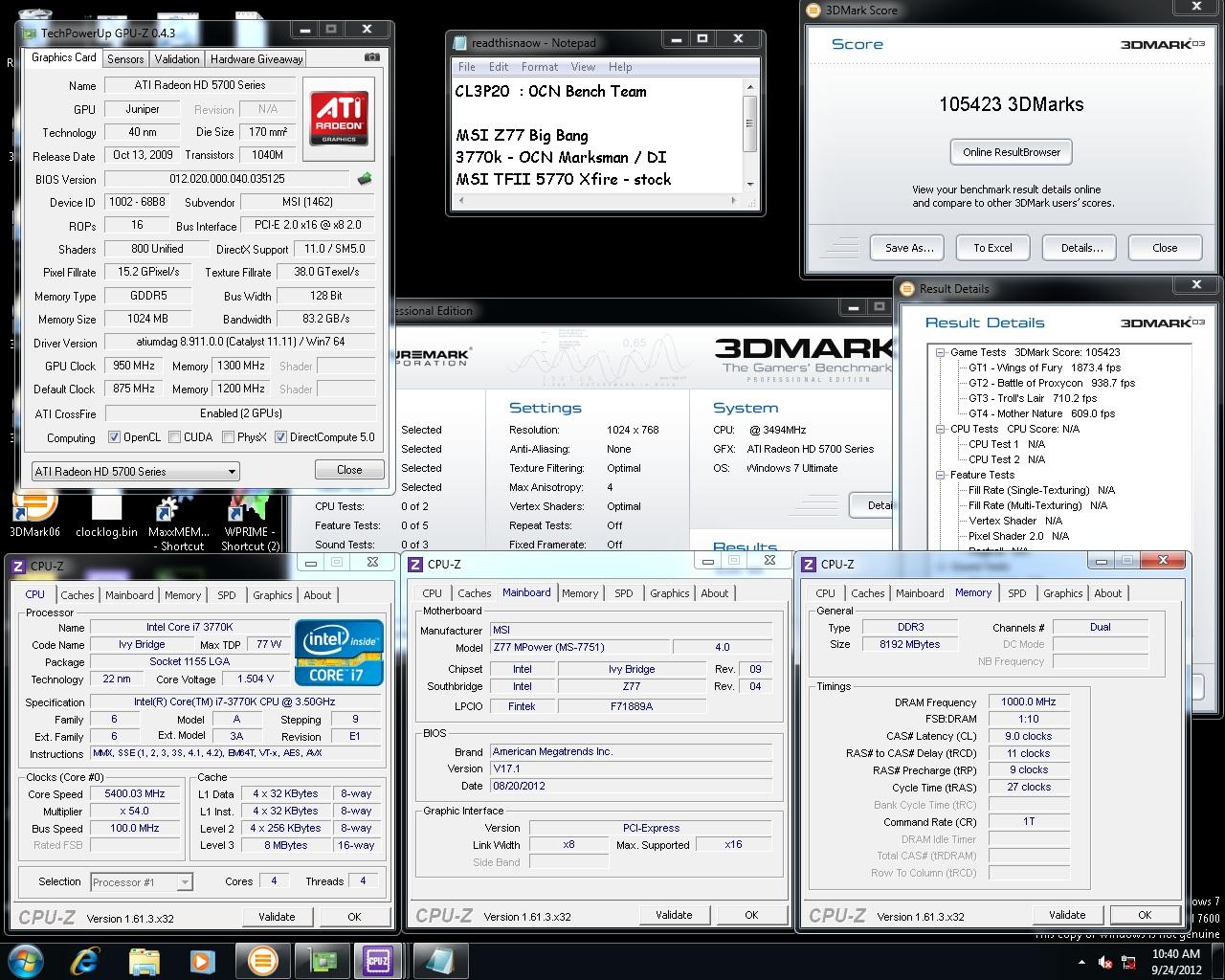
Task: Click the muted volume tray icon
Action: [1106, 962]
